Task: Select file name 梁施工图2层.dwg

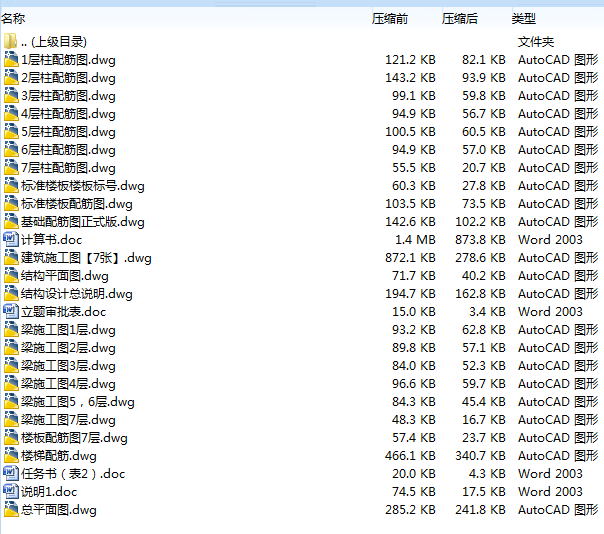Action: (68, 348)
